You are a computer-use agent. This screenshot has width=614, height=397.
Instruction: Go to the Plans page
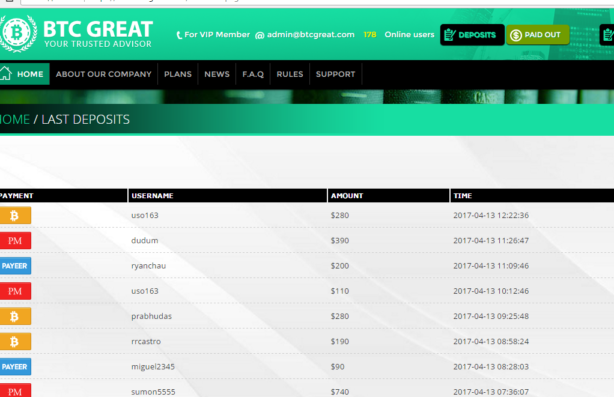coord(178,74)
